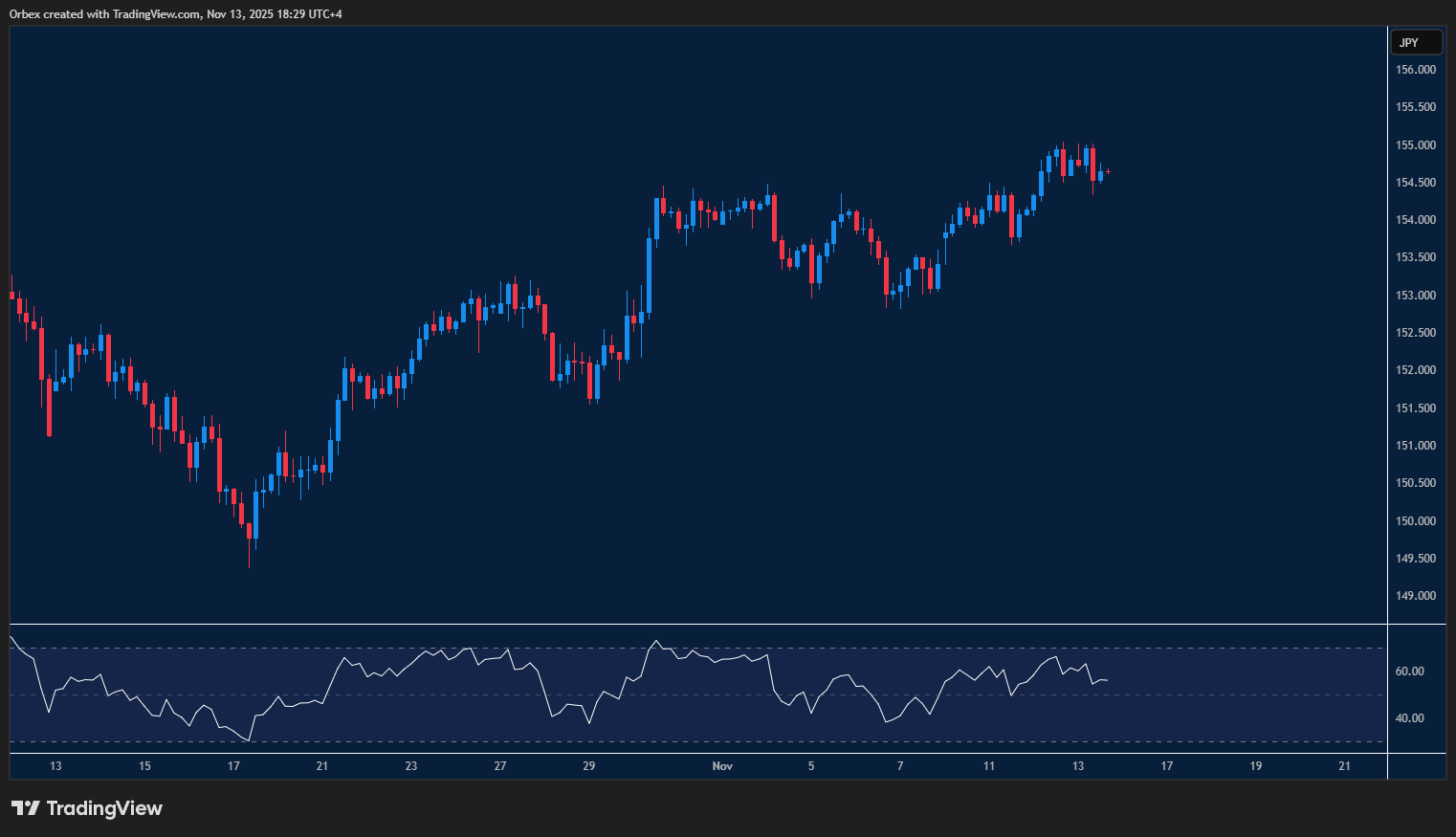This screenshot has width=1456, height=837.
Task: Click the 152.500 price level label
Action: [x=1415, y=333]
